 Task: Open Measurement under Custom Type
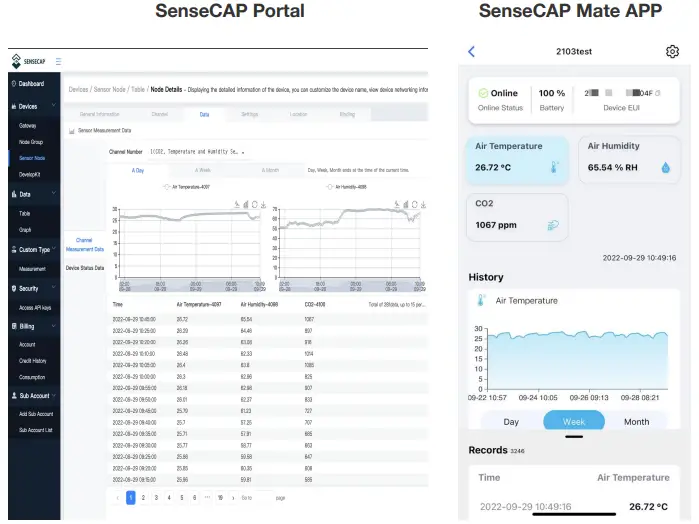point(32,269)
